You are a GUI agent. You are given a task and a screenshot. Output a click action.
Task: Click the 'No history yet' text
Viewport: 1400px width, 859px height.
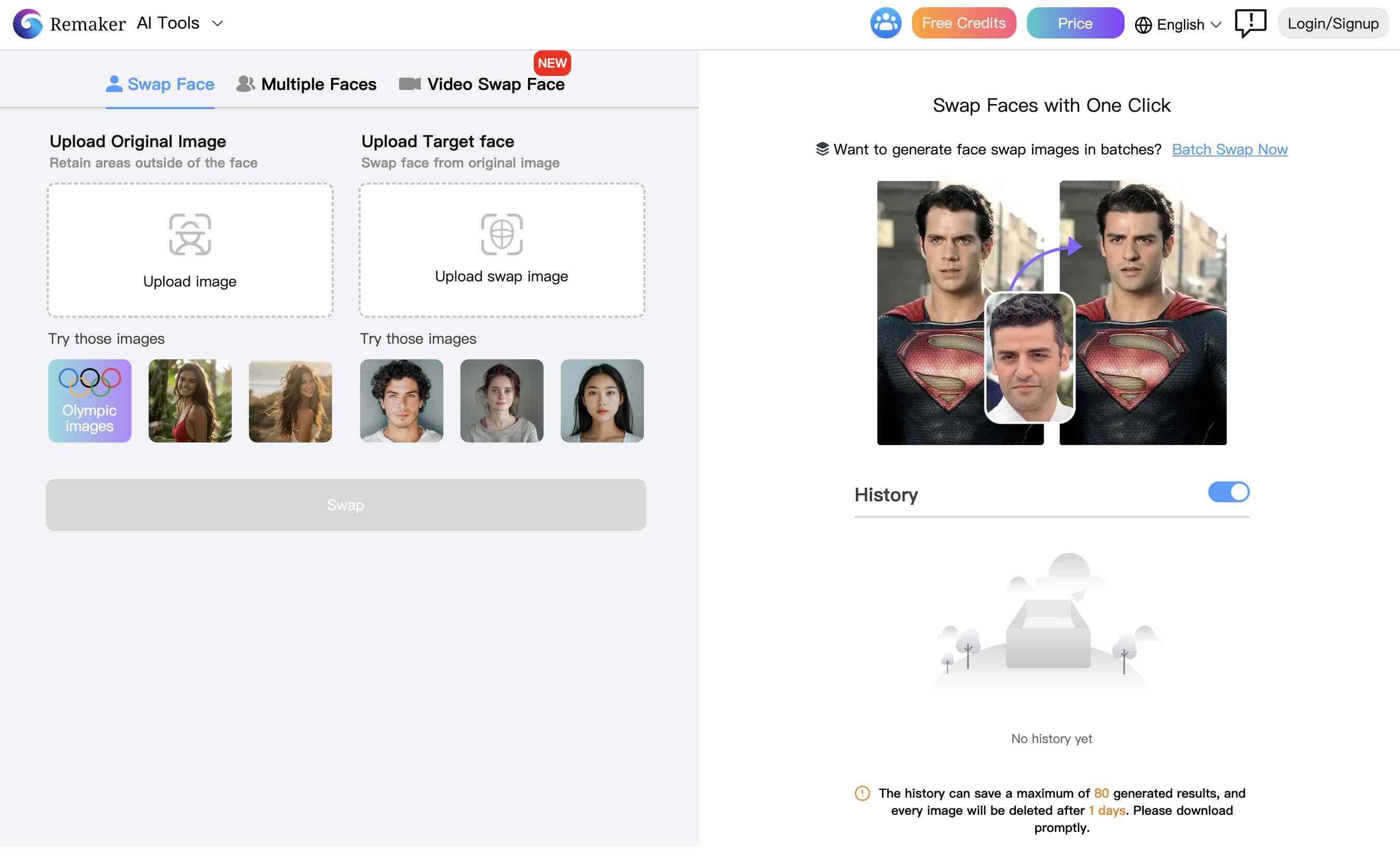pyautogui.click(x=1051, y=738)
